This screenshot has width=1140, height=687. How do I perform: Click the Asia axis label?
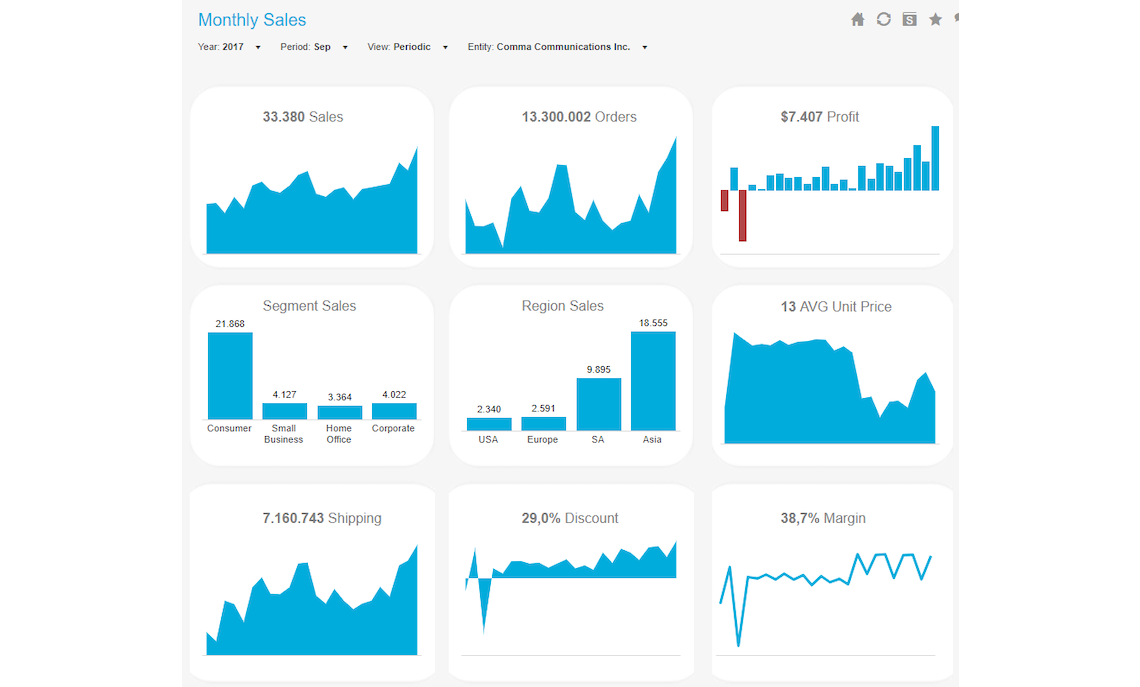tap(652, 439)
